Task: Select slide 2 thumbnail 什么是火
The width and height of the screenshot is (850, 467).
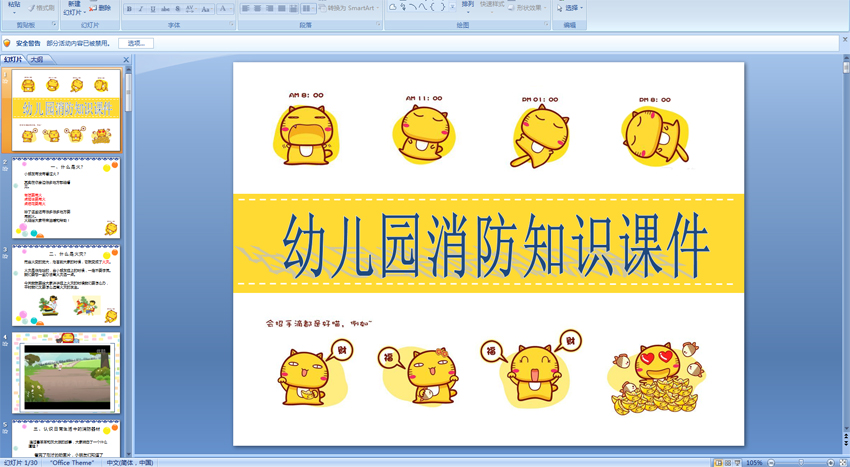Action: [66, 198]
